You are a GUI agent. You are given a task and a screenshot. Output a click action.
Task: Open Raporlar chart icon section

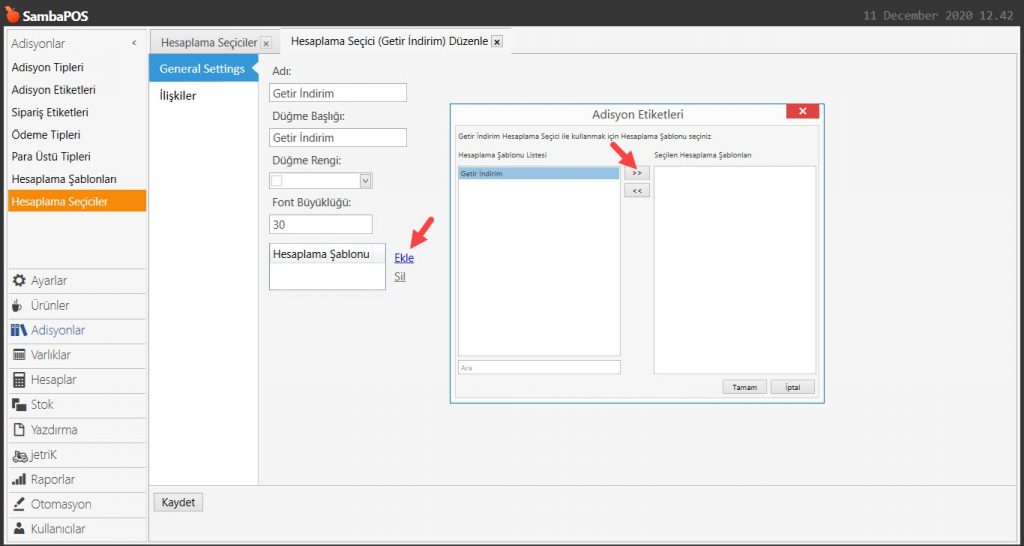19,480
